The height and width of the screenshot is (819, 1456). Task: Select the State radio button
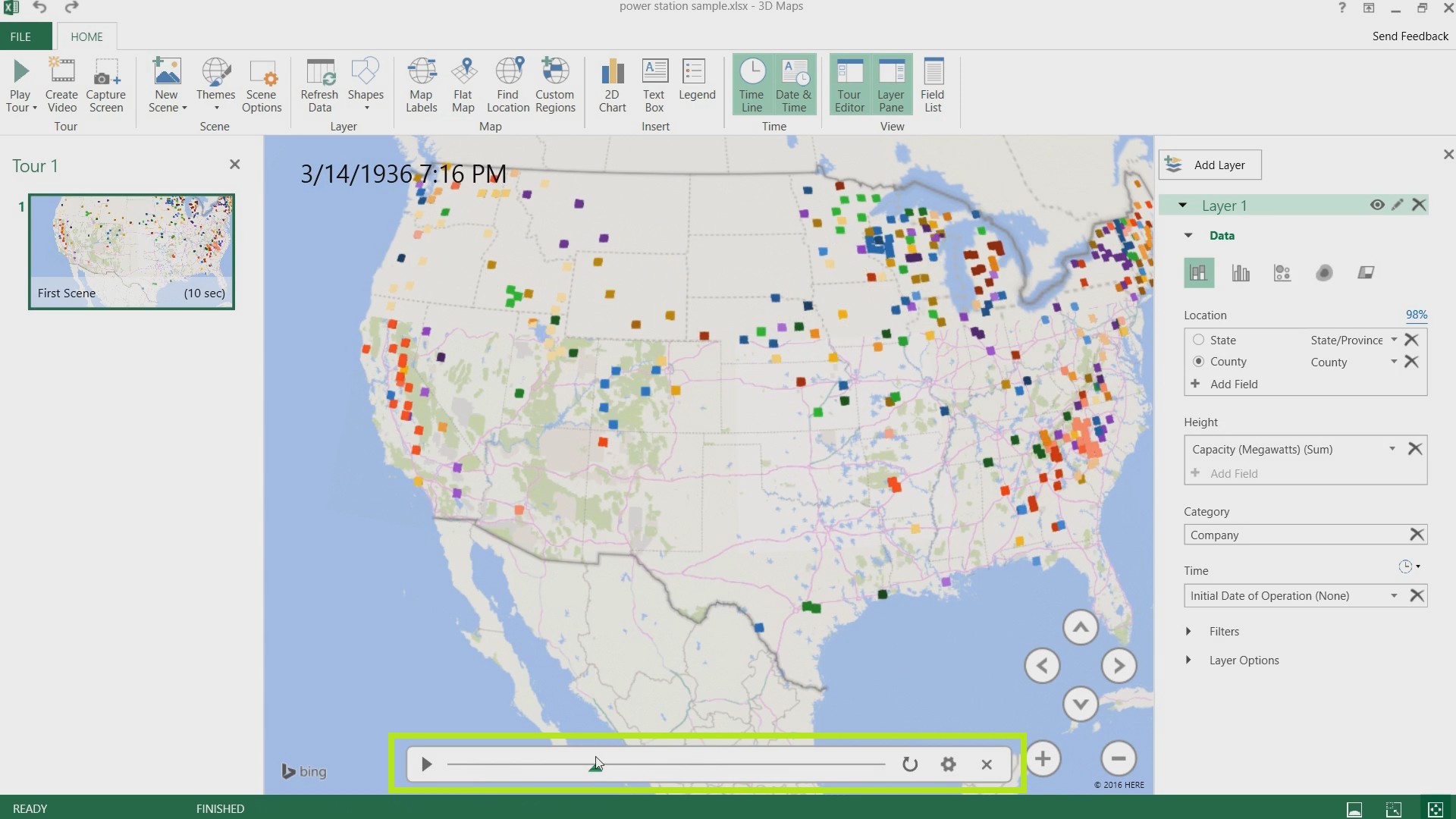coord(1198,340)
